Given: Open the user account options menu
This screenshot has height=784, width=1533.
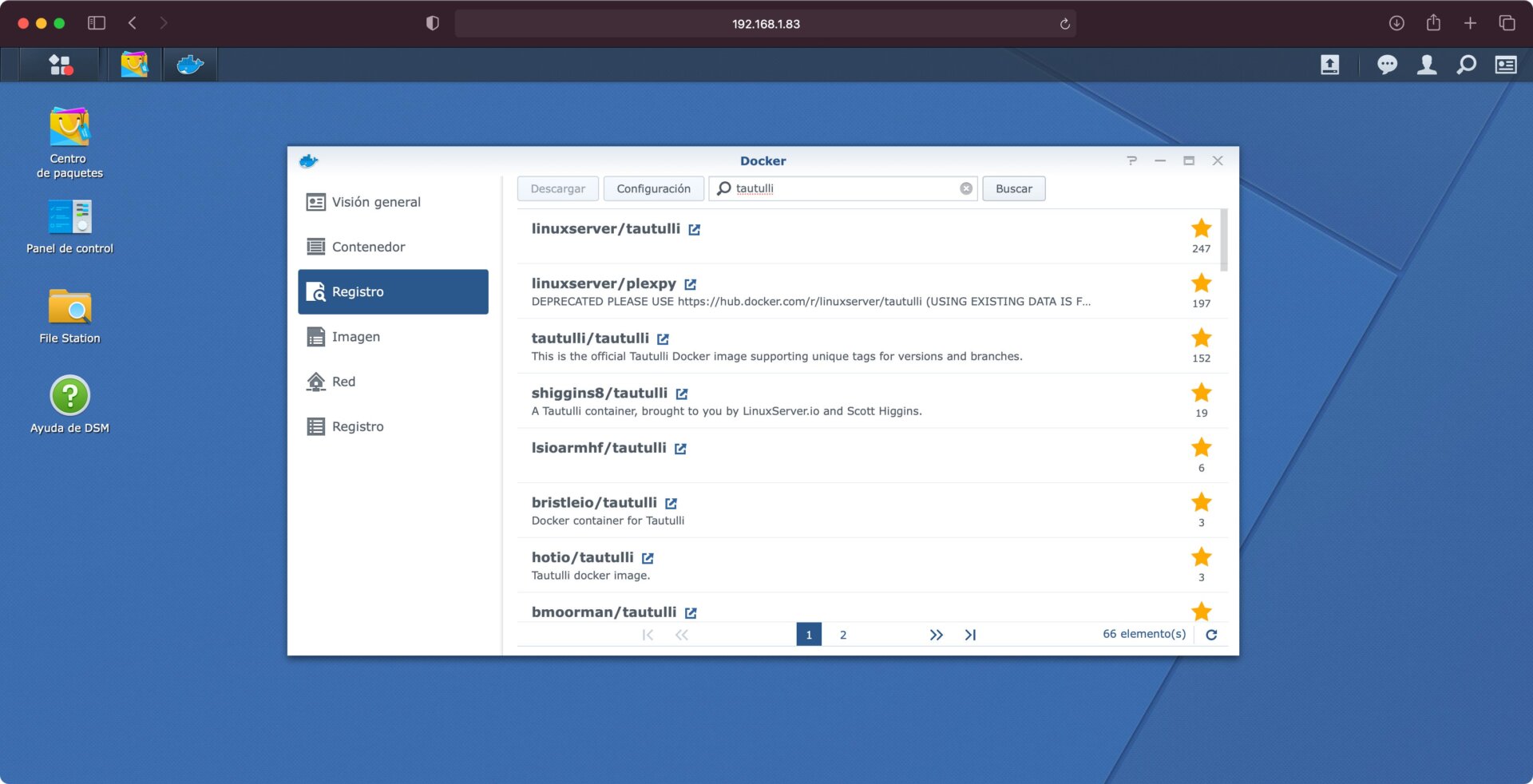Looking at the screenshot, I should (1427, 65).
